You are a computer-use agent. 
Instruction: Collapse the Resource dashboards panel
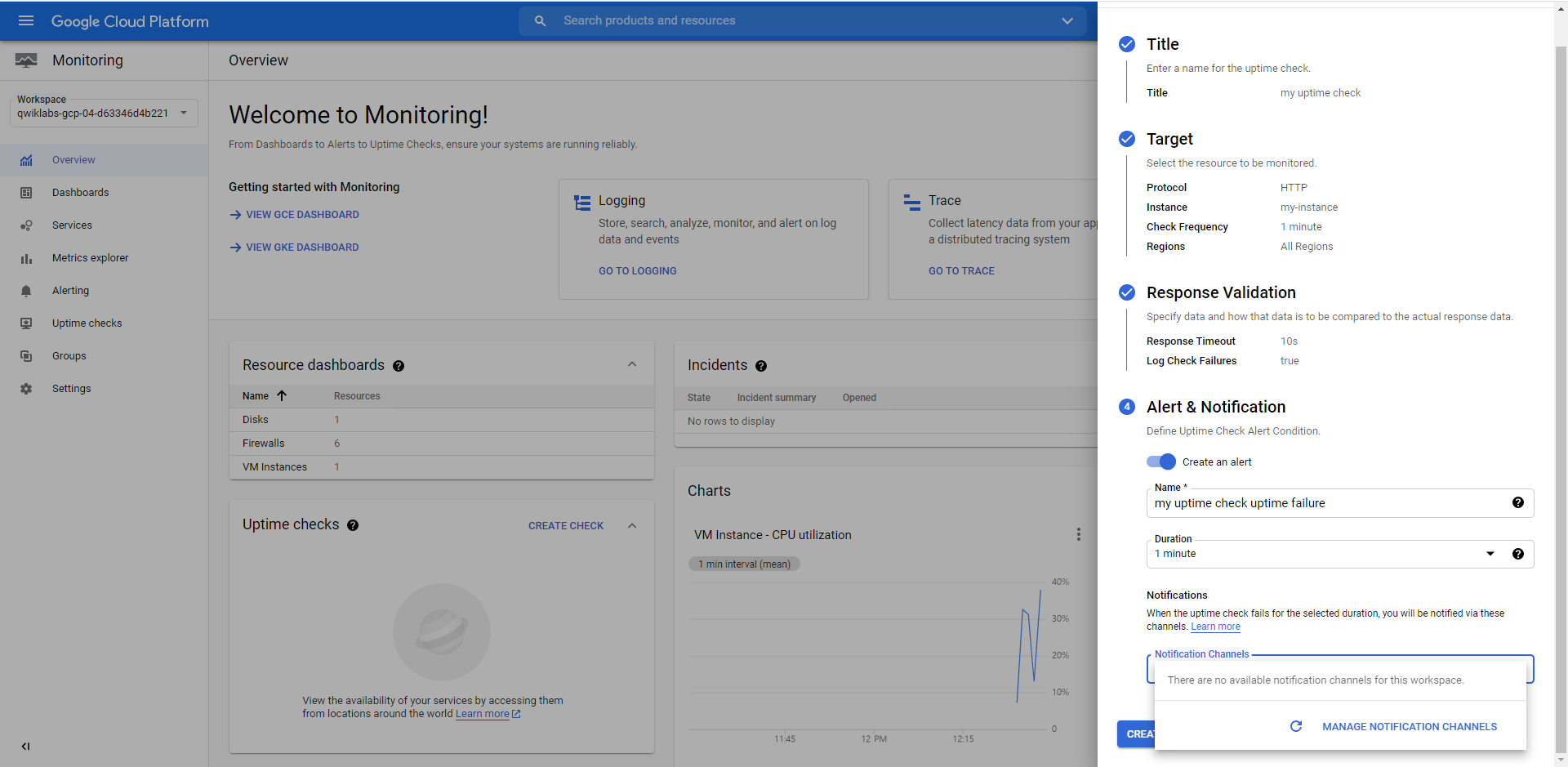point(632,364)
